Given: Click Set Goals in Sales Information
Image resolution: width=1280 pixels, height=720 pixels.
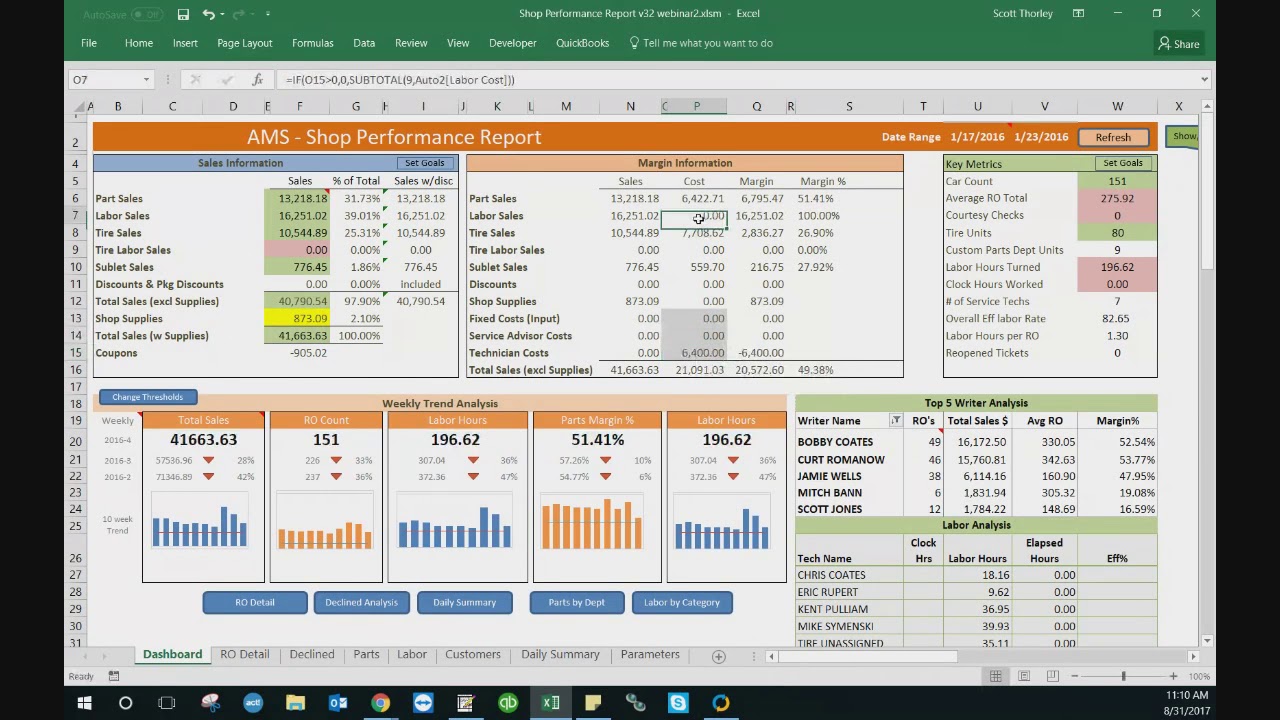Looking at the screenshot, I should (424, 163).
